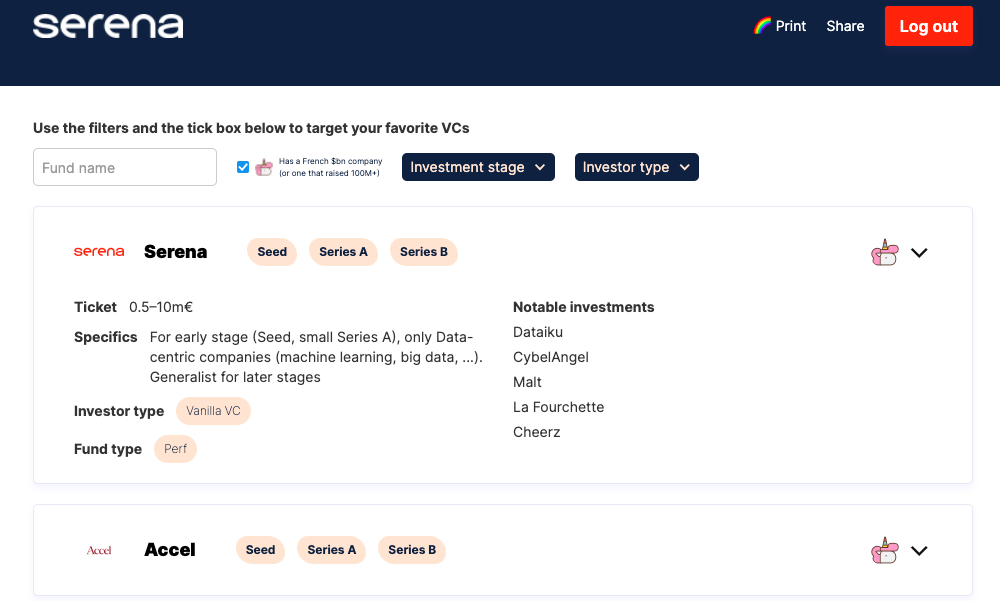Click the Perf fund type tag
The width and height of the screenshot is (1000, 601).
(x=175, y=449)
